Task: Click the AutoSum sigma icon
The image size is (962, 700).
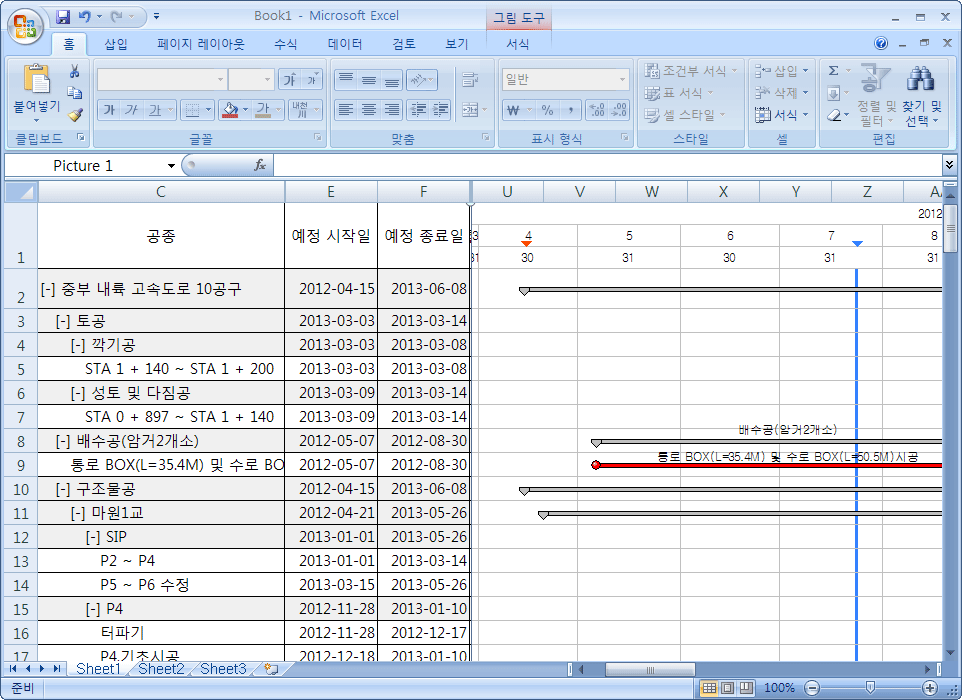Action: pos(833,71)
